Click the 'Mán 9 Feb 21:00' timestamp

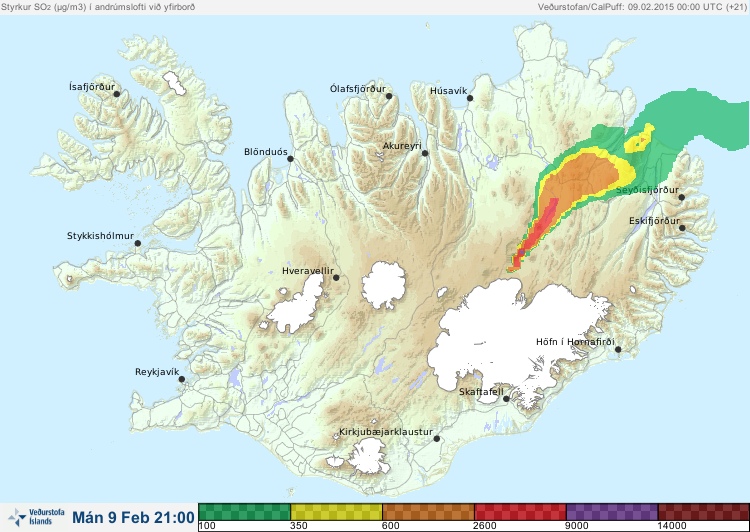coord(133,517)
